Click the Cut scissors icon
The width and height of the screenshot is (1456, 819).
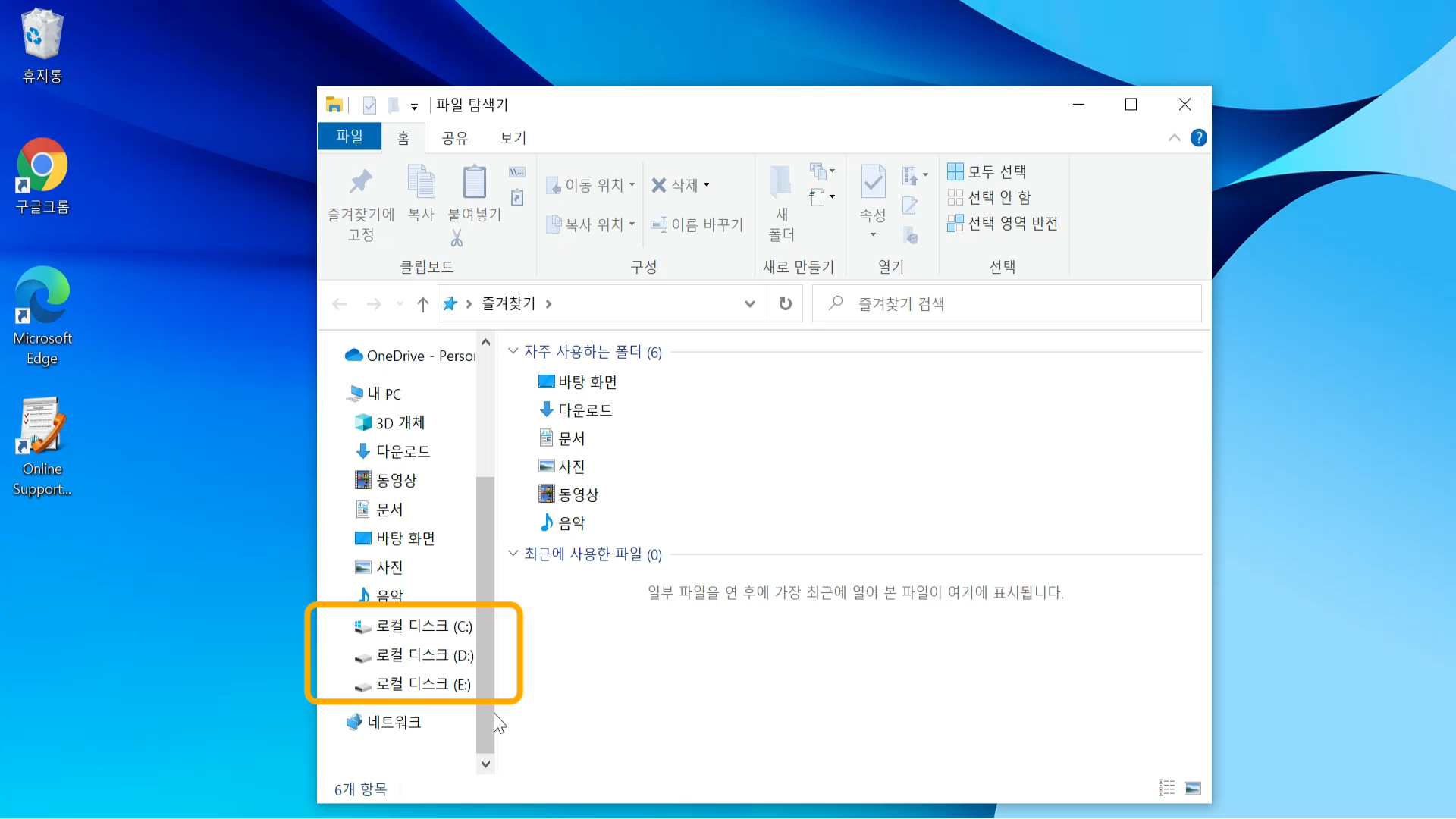click(x=457, y=240)
